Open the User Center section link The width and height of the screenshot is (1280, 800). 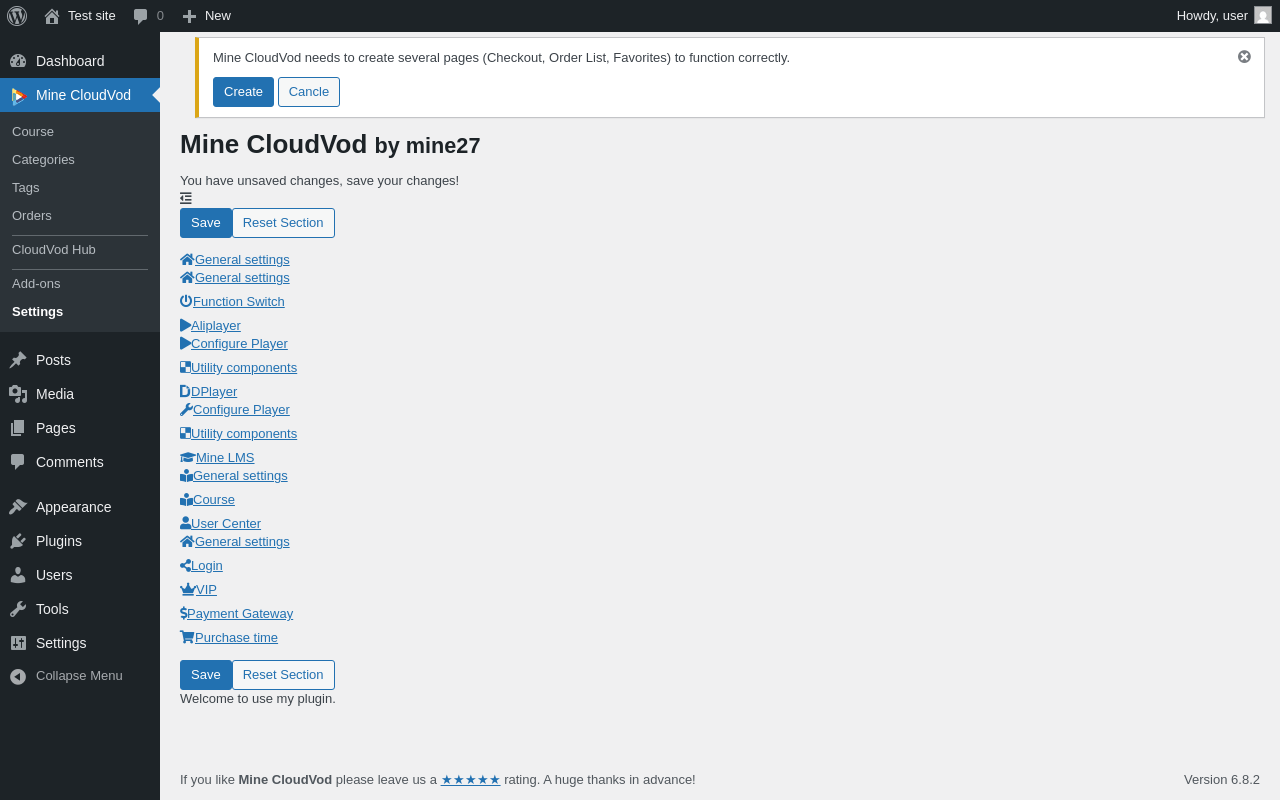226,523
